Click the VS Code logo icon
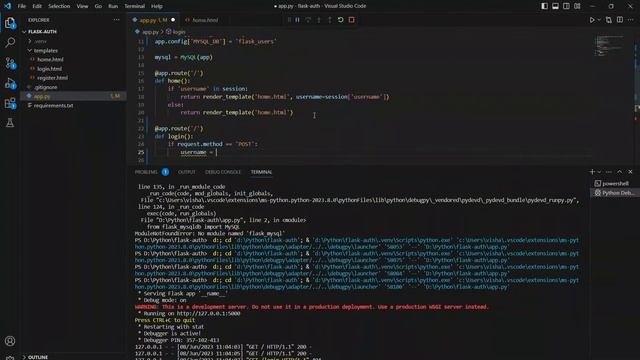 point(8,6)
